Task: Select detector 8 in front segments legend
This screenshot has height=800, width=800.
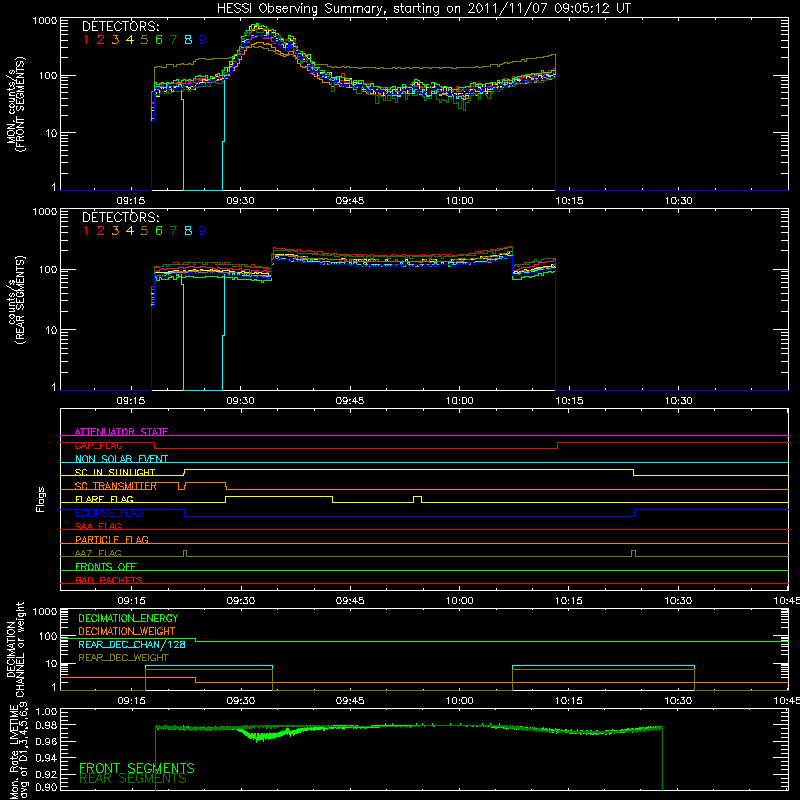Action: pyautogui.click(x=188, y=40)
